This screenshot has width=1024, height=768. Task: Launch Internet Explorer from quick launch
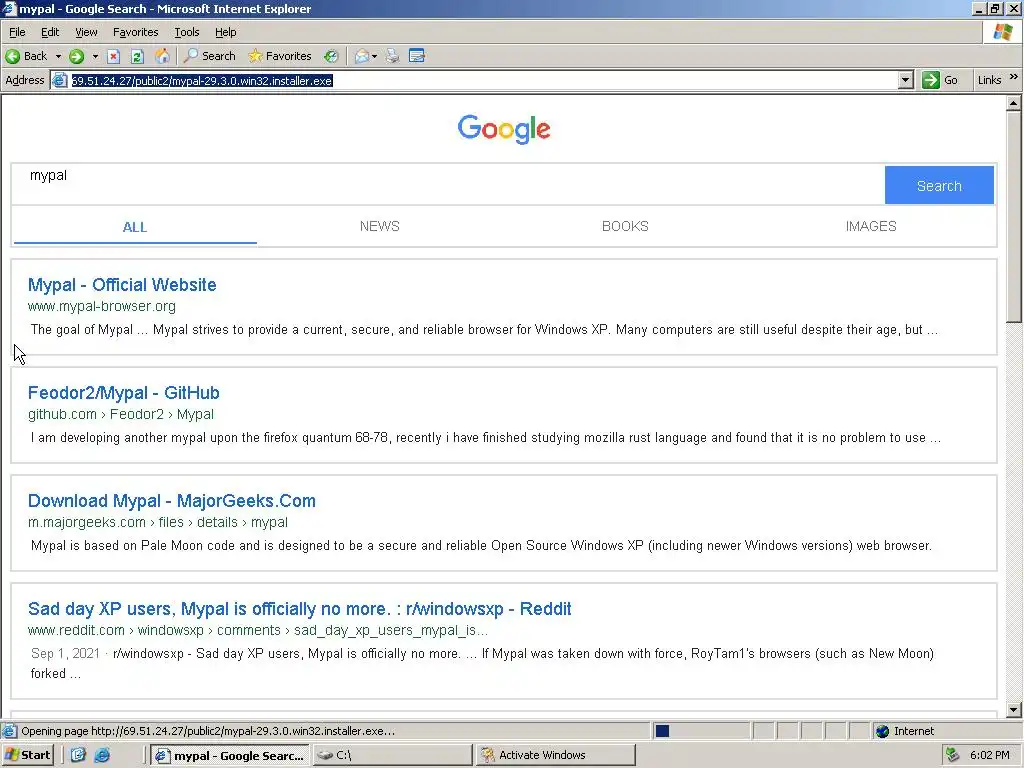click(x=102, y=755)
